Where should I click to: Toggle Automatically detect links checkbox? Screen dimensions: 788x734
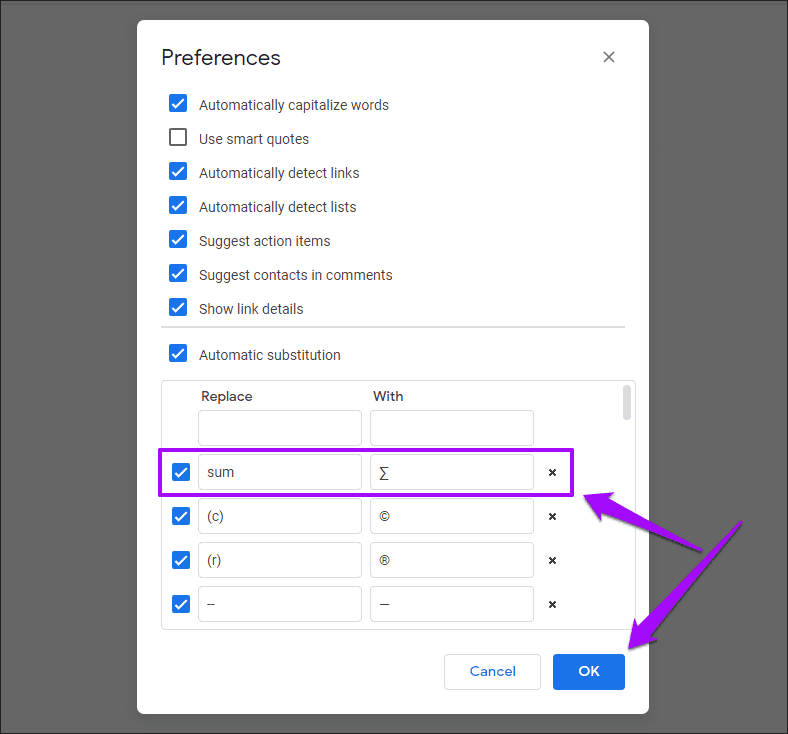(x=178, y=171)
